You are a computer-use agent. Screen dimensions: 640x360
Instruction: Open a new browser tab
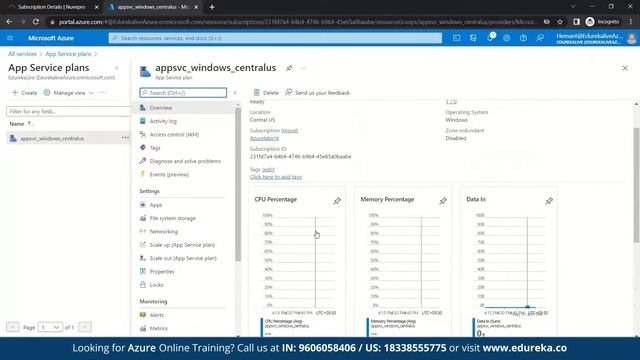212,7
